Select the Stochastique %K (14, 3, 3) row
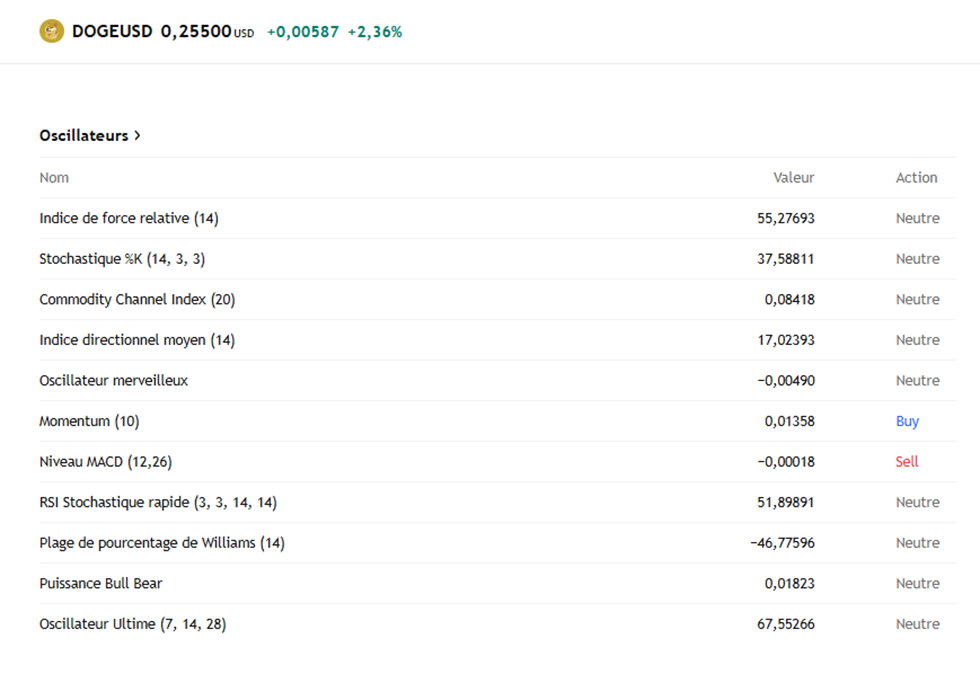Viewport: 980px width, 674px height. point(122,259)
